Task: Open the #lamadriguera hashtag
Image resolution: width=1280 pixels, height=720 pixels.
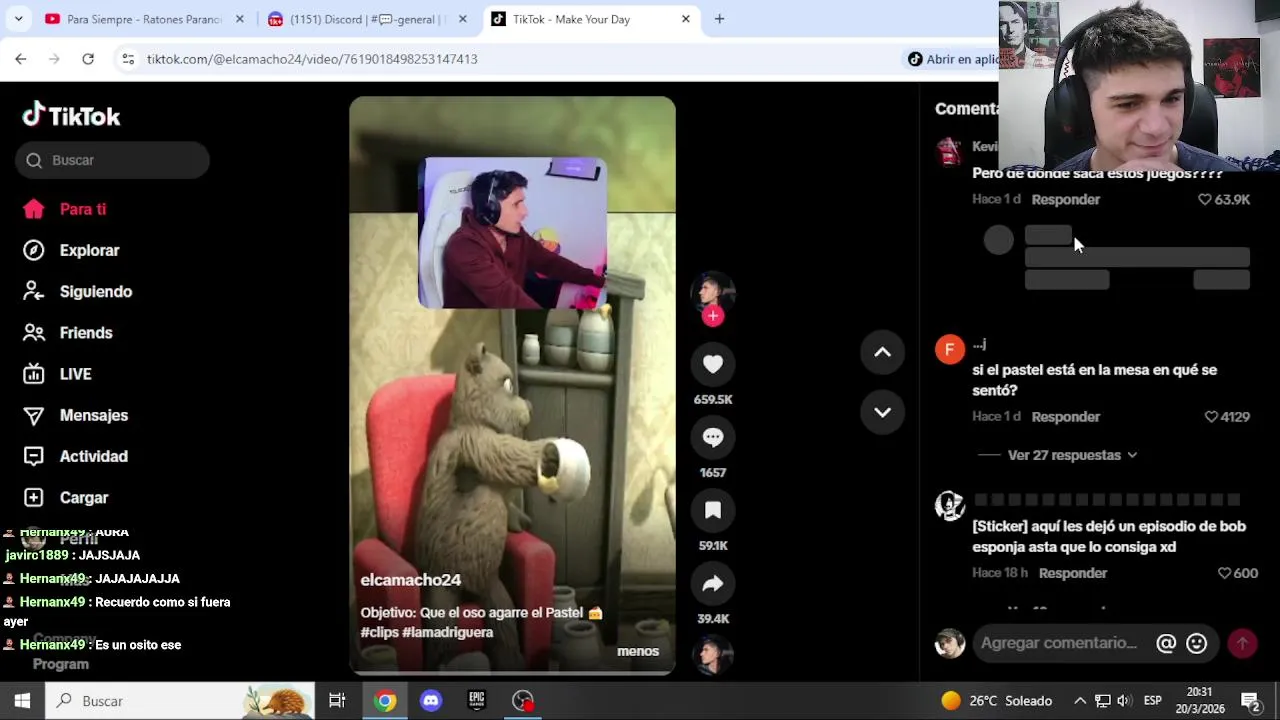Action: pos(448,632)
